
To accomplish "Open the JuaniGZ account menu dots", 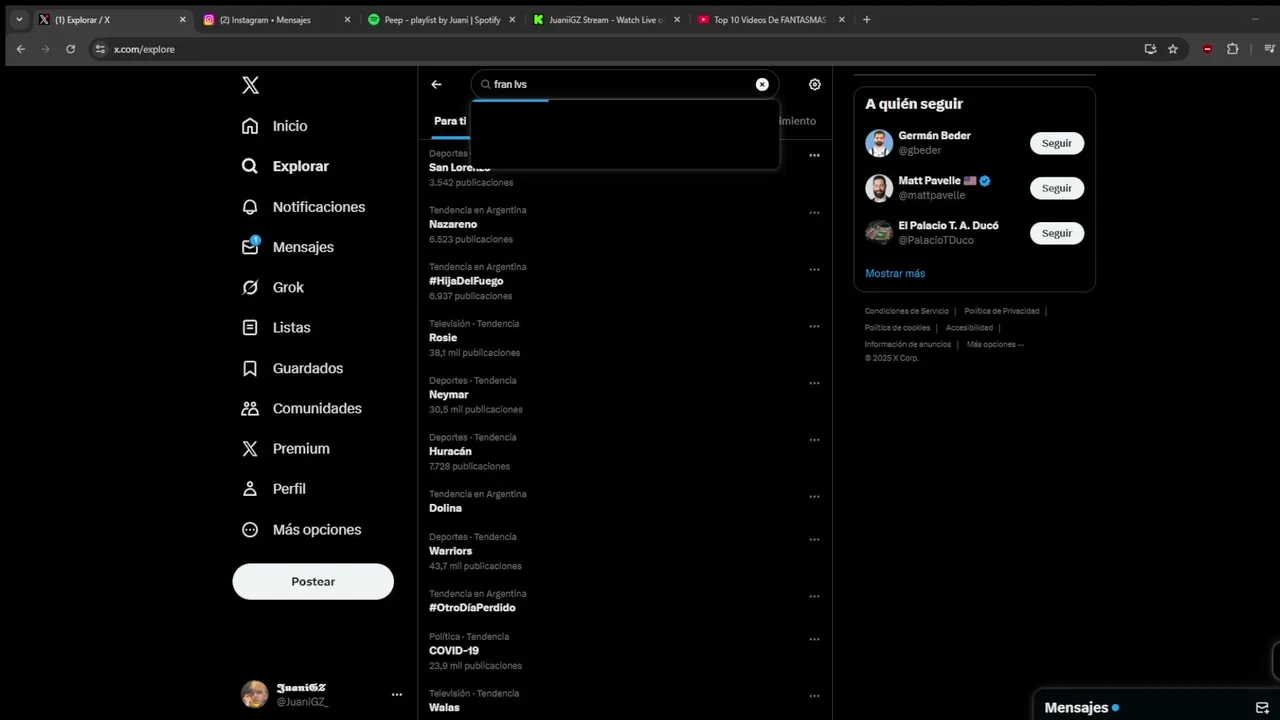I will pos(397,694).
